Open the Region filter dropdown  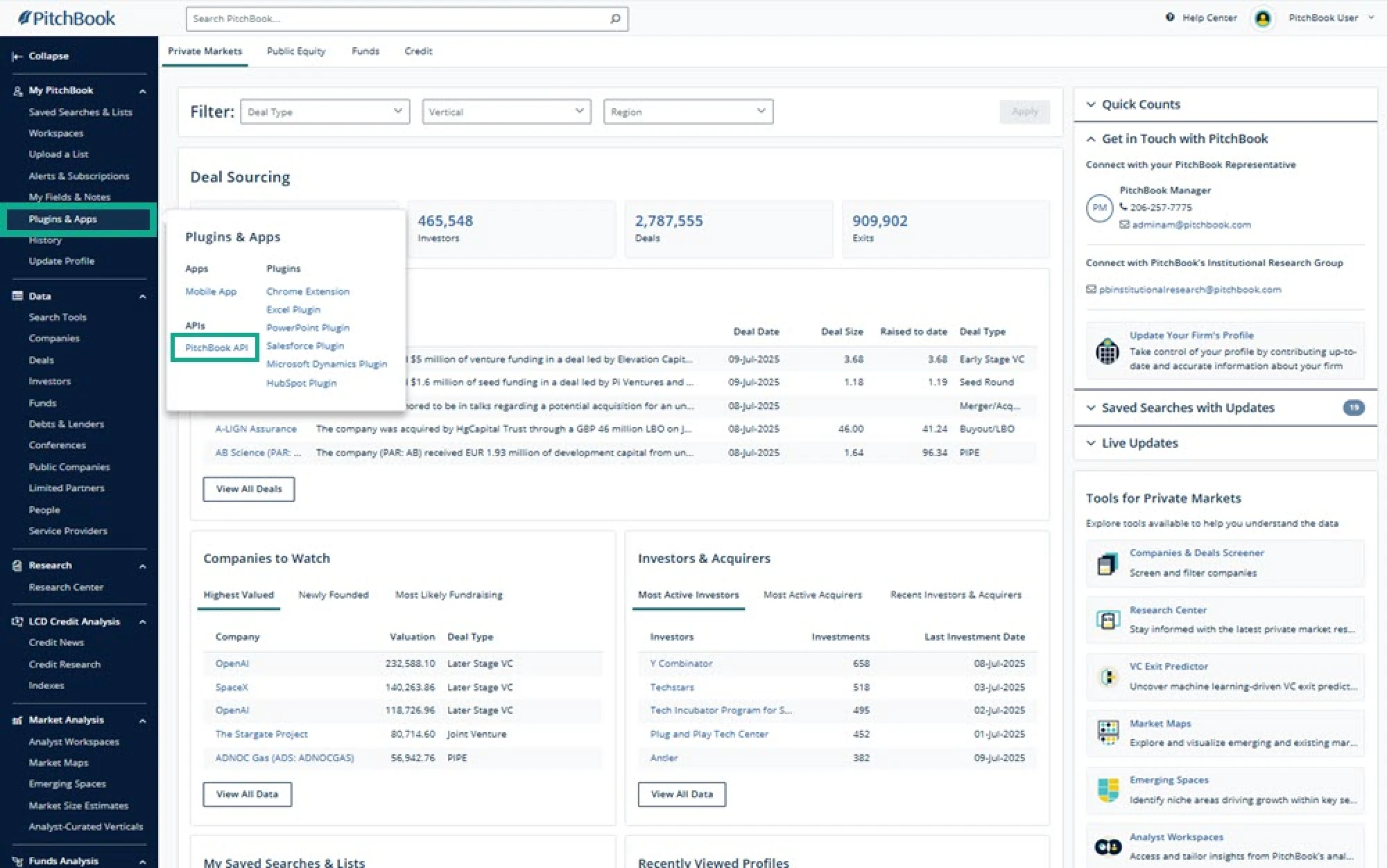[688, 112]
